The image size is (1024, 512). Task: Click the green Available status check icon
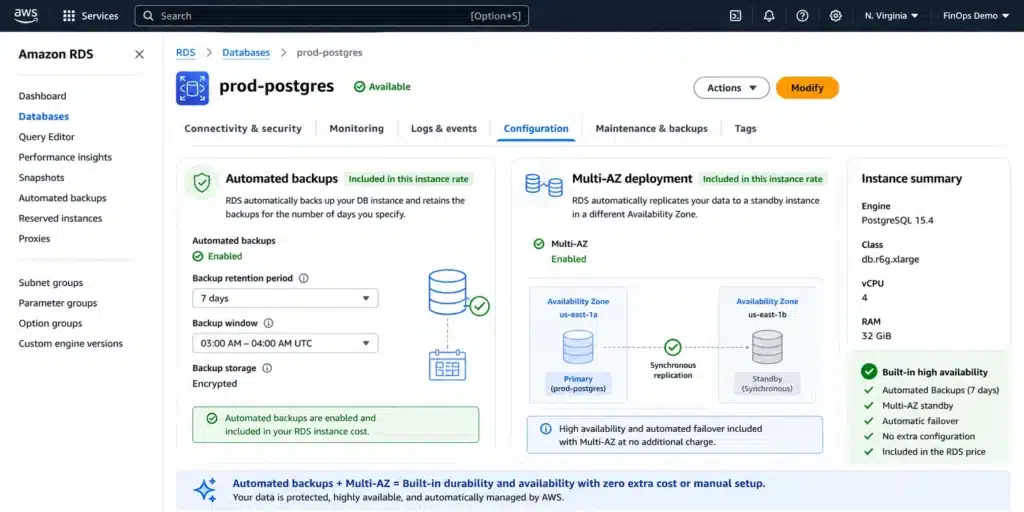(359, 86)
